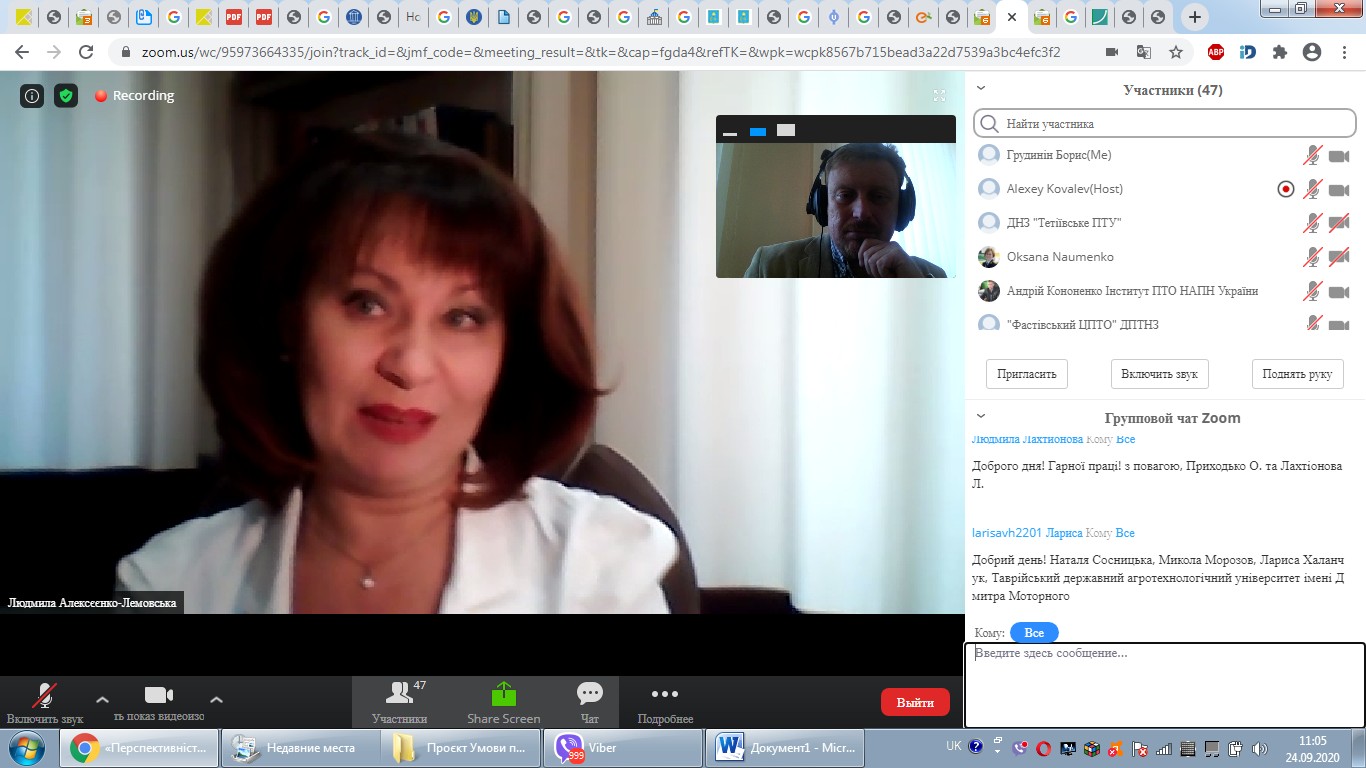The image size is (1366, 768).
Task: Open the Chat panel icon
Action: coord(590,701)
